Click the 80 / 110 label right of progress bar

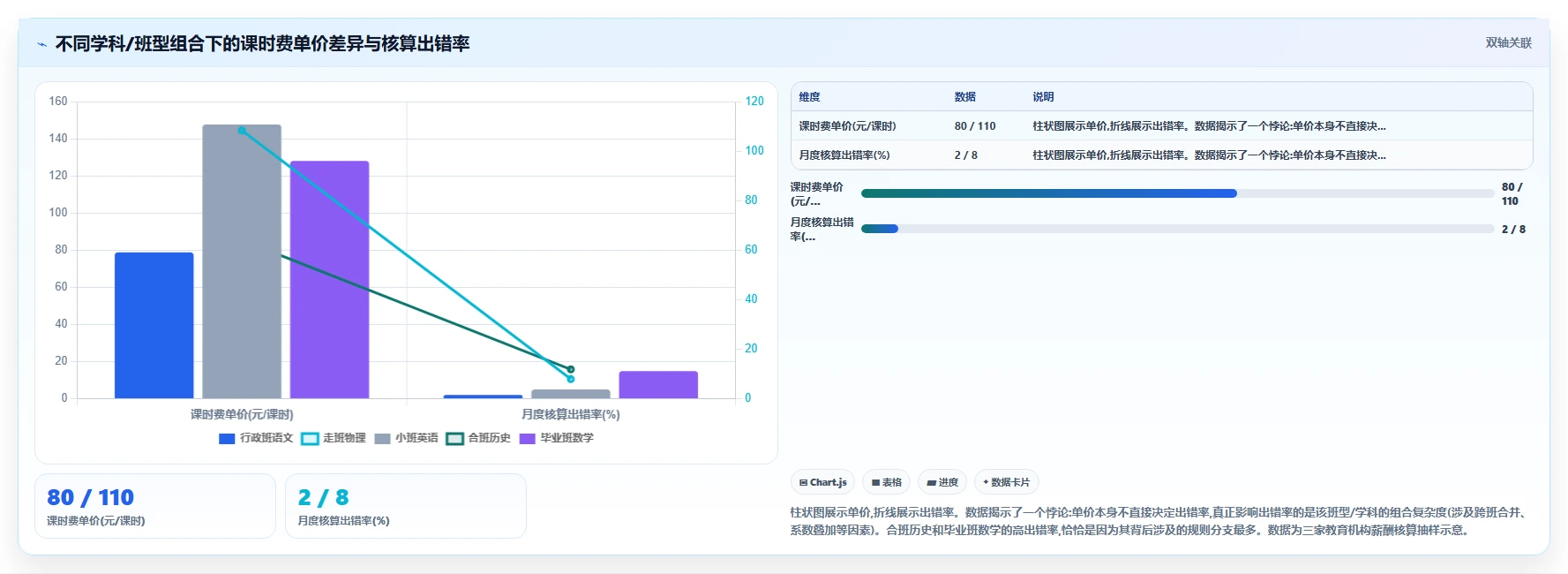pos(1512,194)
